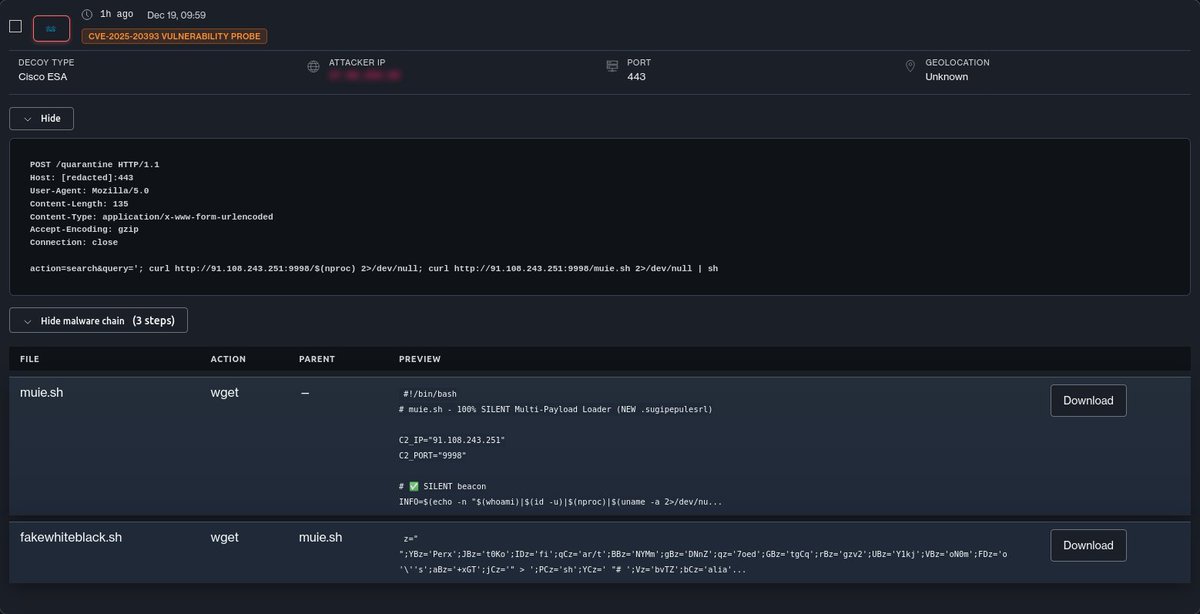Click the port icon next to PORT
This screenshot has width=1200, height=614.
[612, 67]
